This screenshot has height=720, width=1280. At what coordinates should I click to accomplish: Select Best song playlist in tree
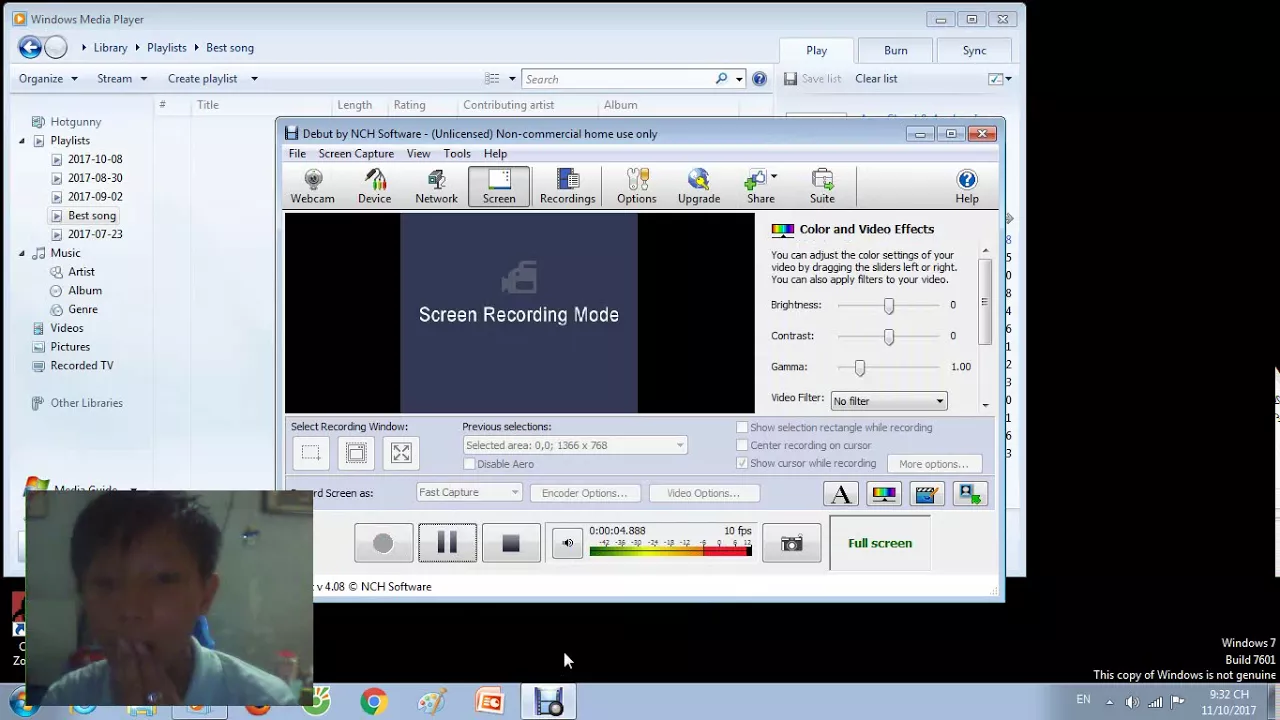92,216
